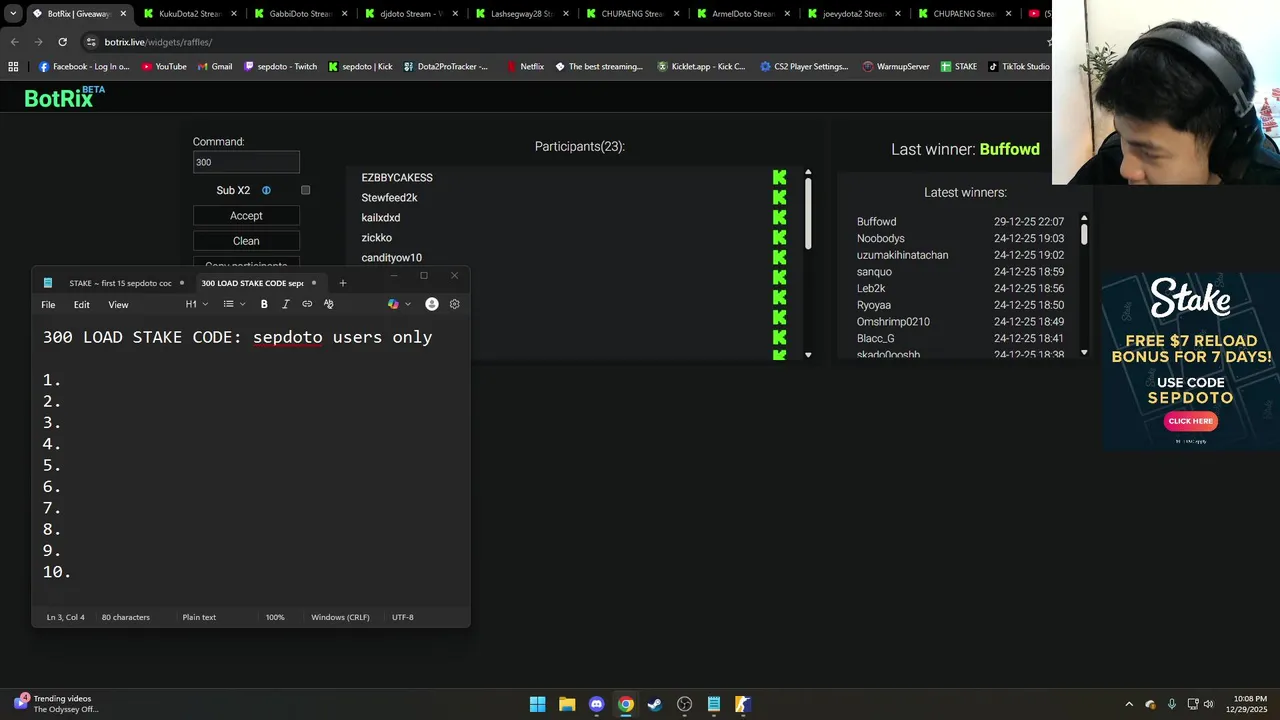Screen dimensions: 1280x720
Task: Click the Accept button in BotRix
Action: [x=246, y=216]
